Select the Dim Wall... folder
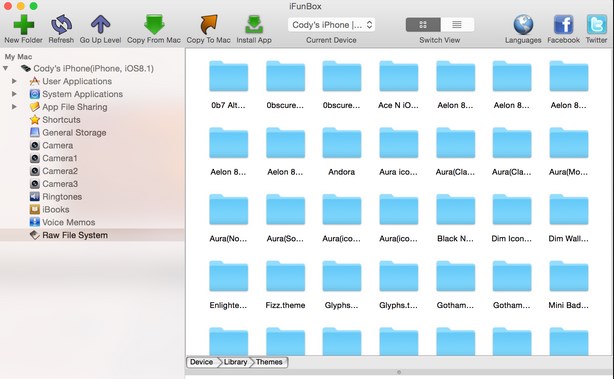This screenshot has height=379, width=614. tap(569, 209)
